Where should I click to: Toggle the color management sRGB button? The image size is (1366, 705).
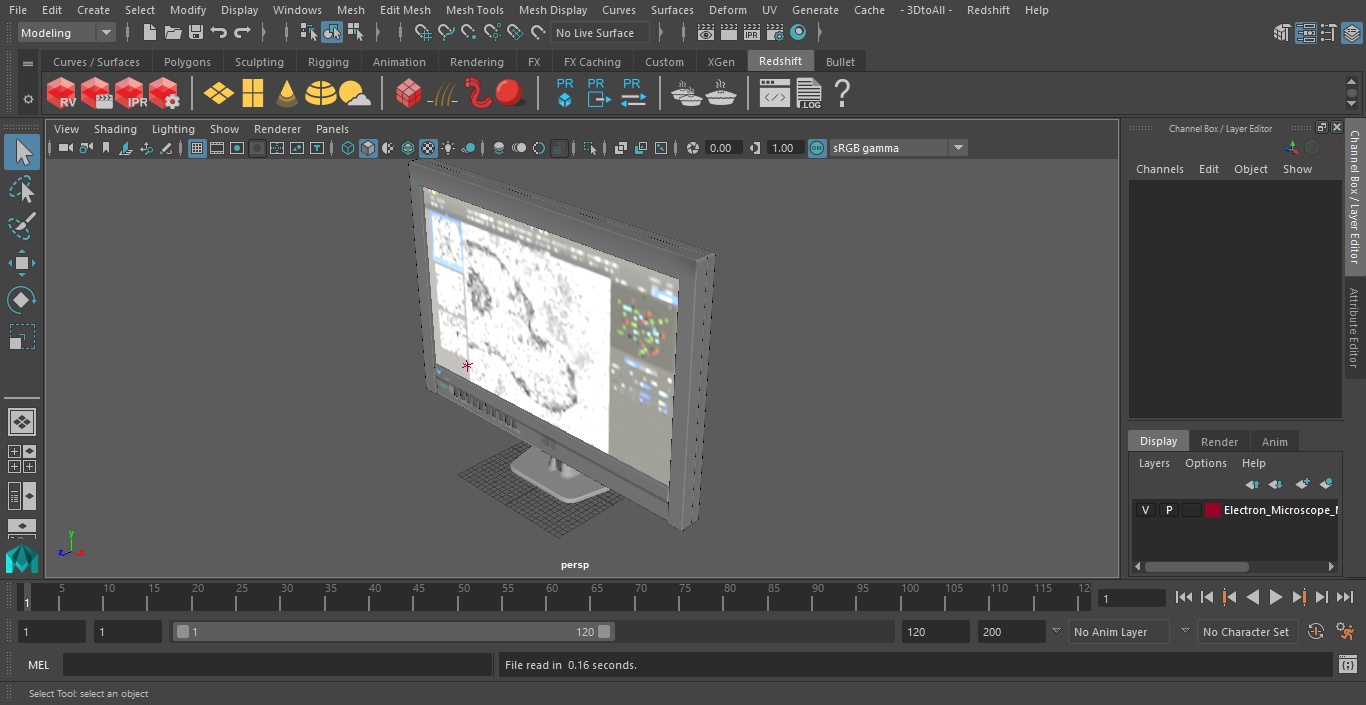coord(817,148)
